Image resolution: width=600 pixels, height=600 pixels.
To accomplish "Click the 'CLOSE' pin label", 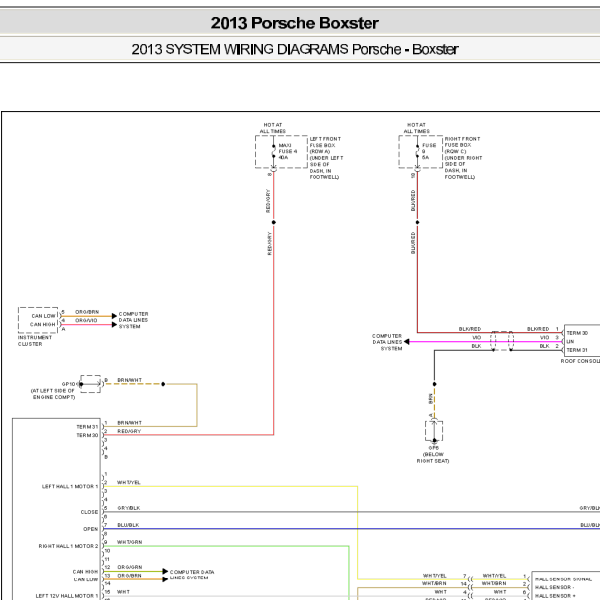I will (x=89, y=512).
